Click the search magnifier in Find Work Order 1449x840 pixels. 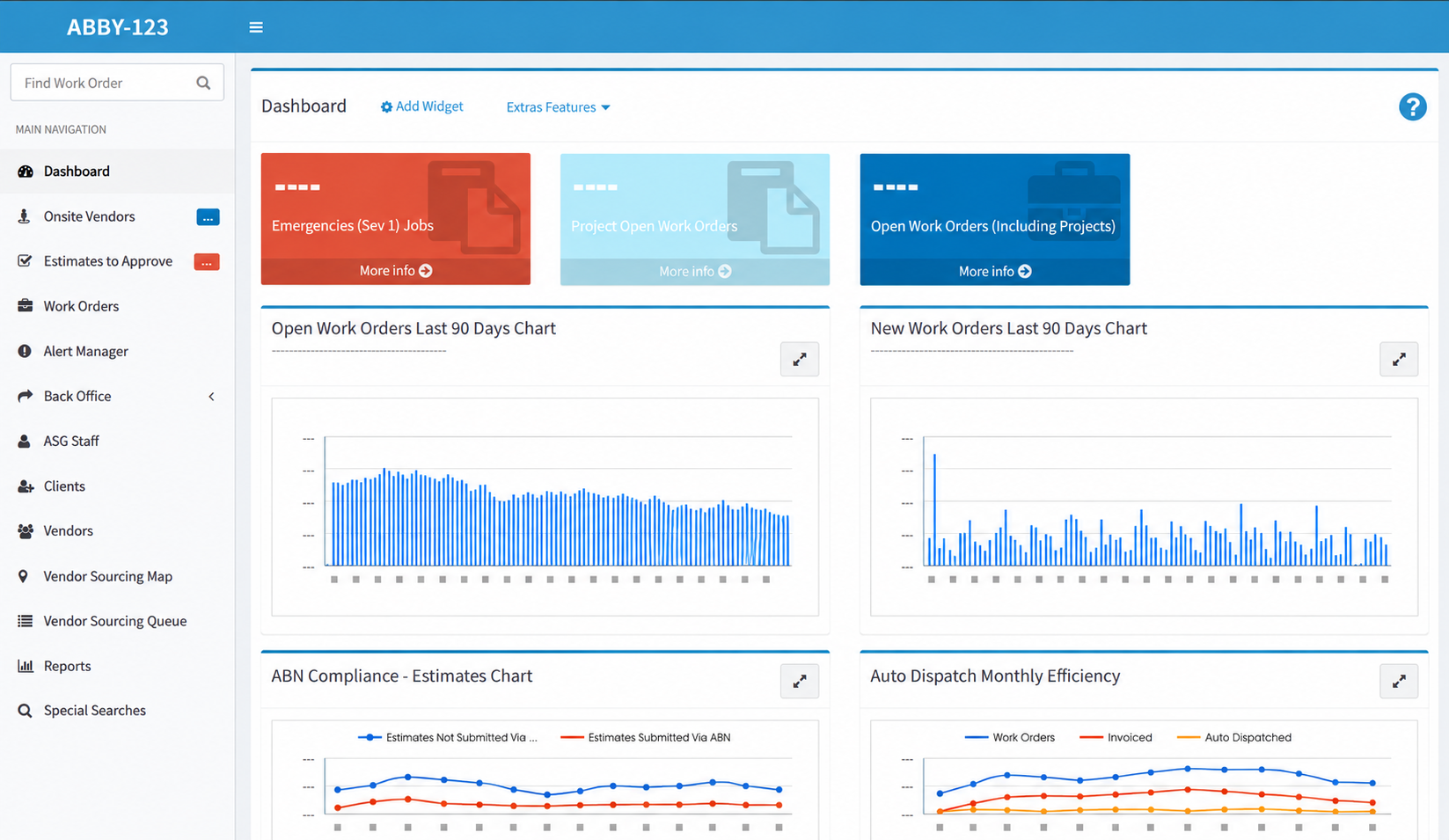(x=203, y=83)
